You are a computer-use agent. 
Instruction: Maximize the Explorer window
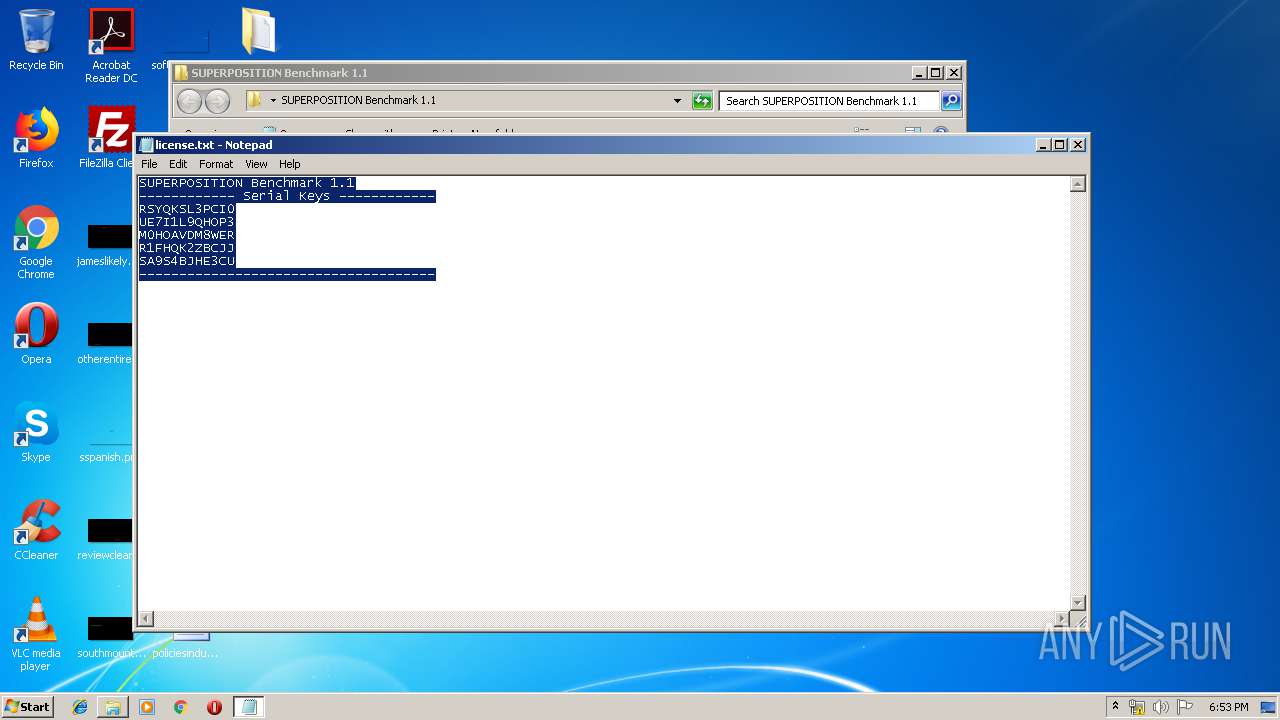tap(936, 73)
